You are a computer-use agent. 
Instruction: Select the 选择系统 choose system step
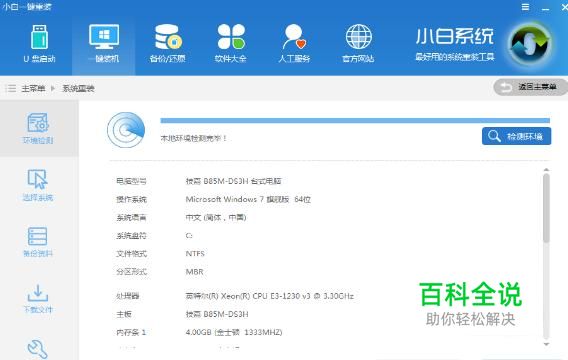tap(38, 185)
